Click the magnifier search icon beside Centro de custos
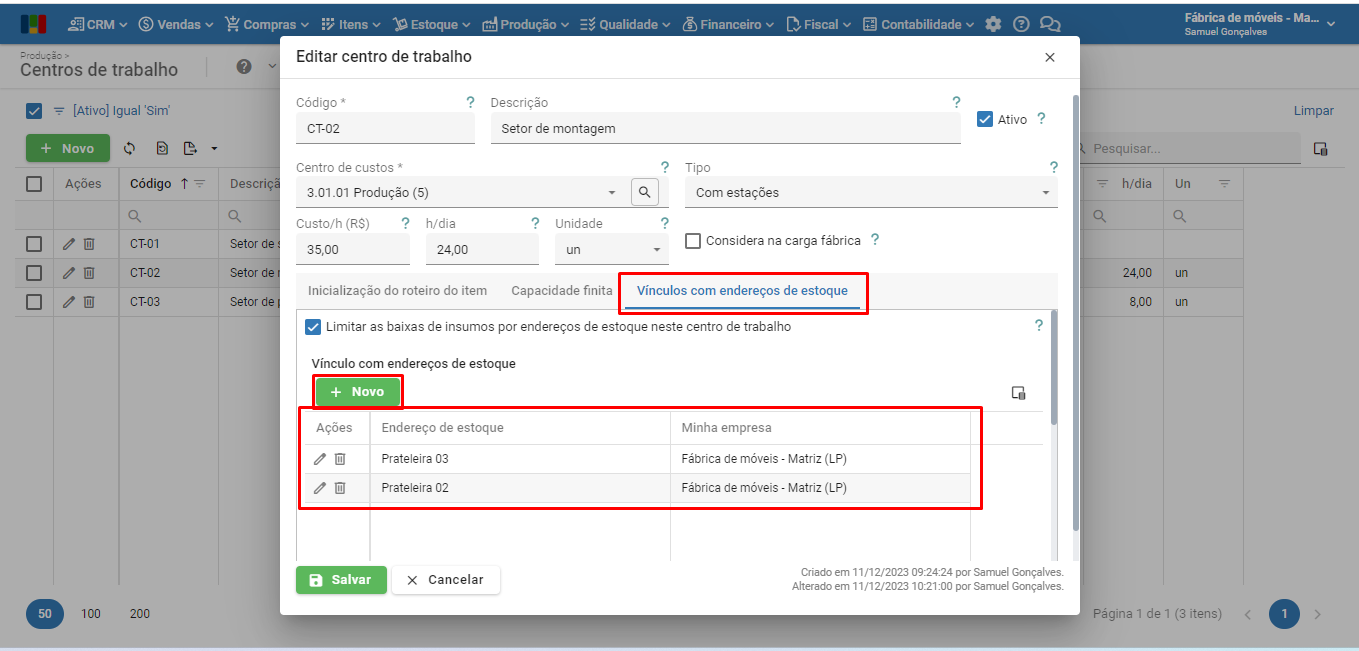 pos(645,192)
